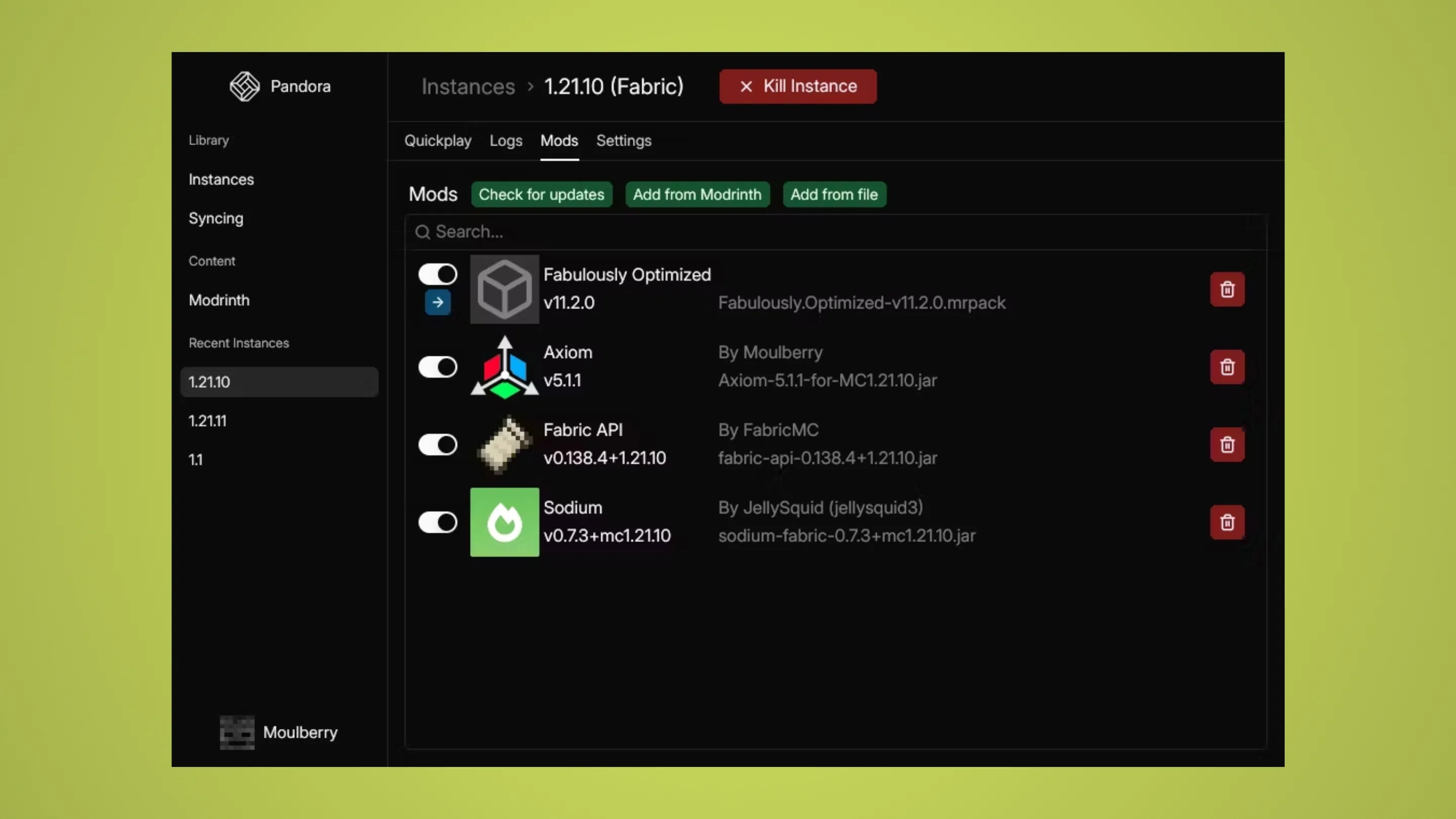Disable the Fabulously Optimized toggle
The height and width of the screenshot is (819, 1456).
pos(437,275)
